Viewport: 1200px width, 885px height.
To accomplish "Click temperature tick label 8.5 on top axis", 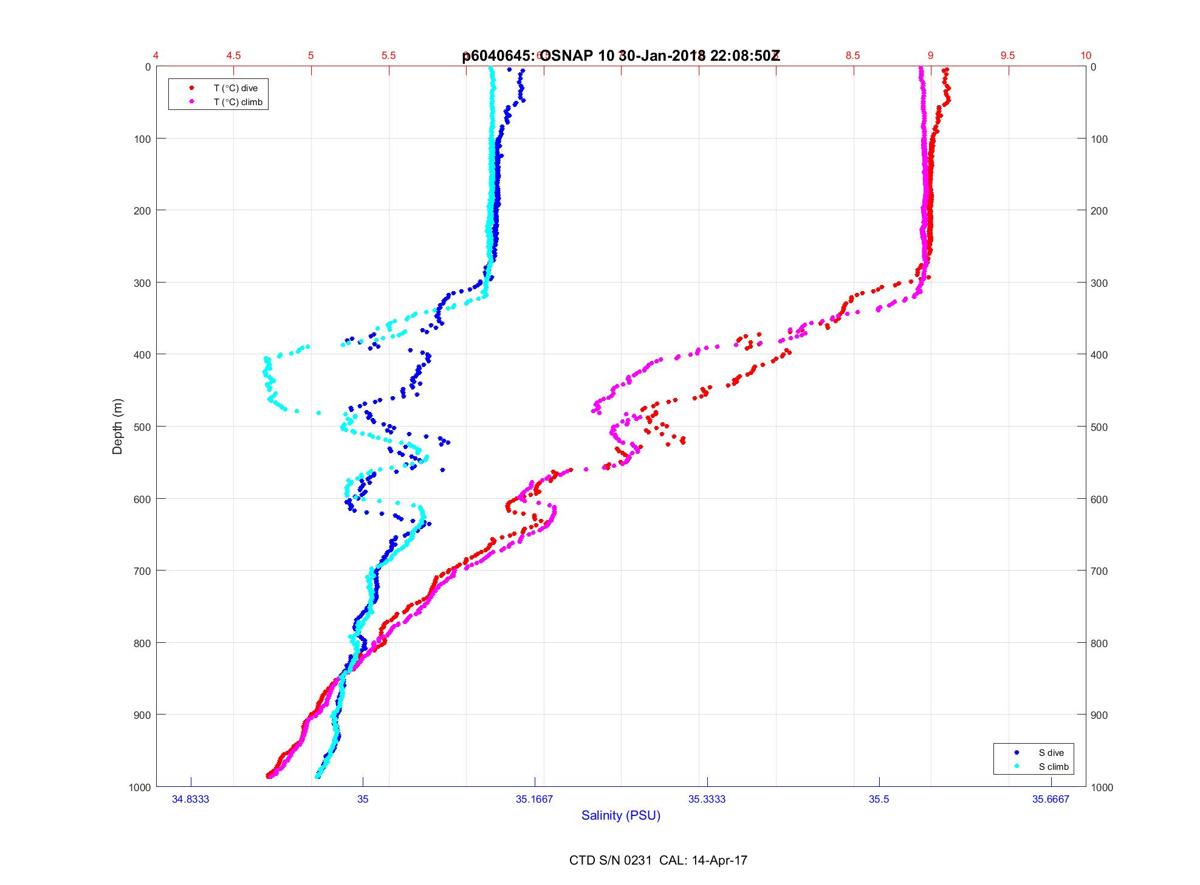I will (x=853, y=56).
